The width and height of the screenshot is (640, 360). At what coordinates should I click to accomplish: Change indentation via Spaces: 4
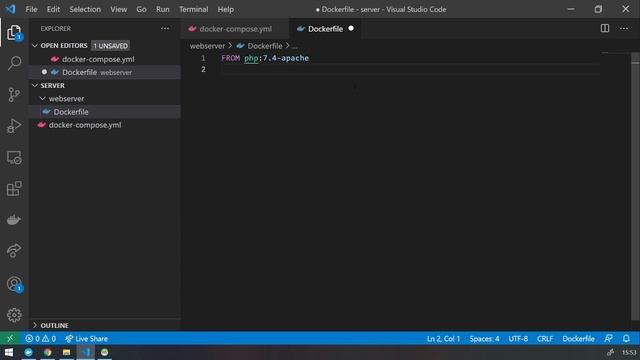(484, 338)
